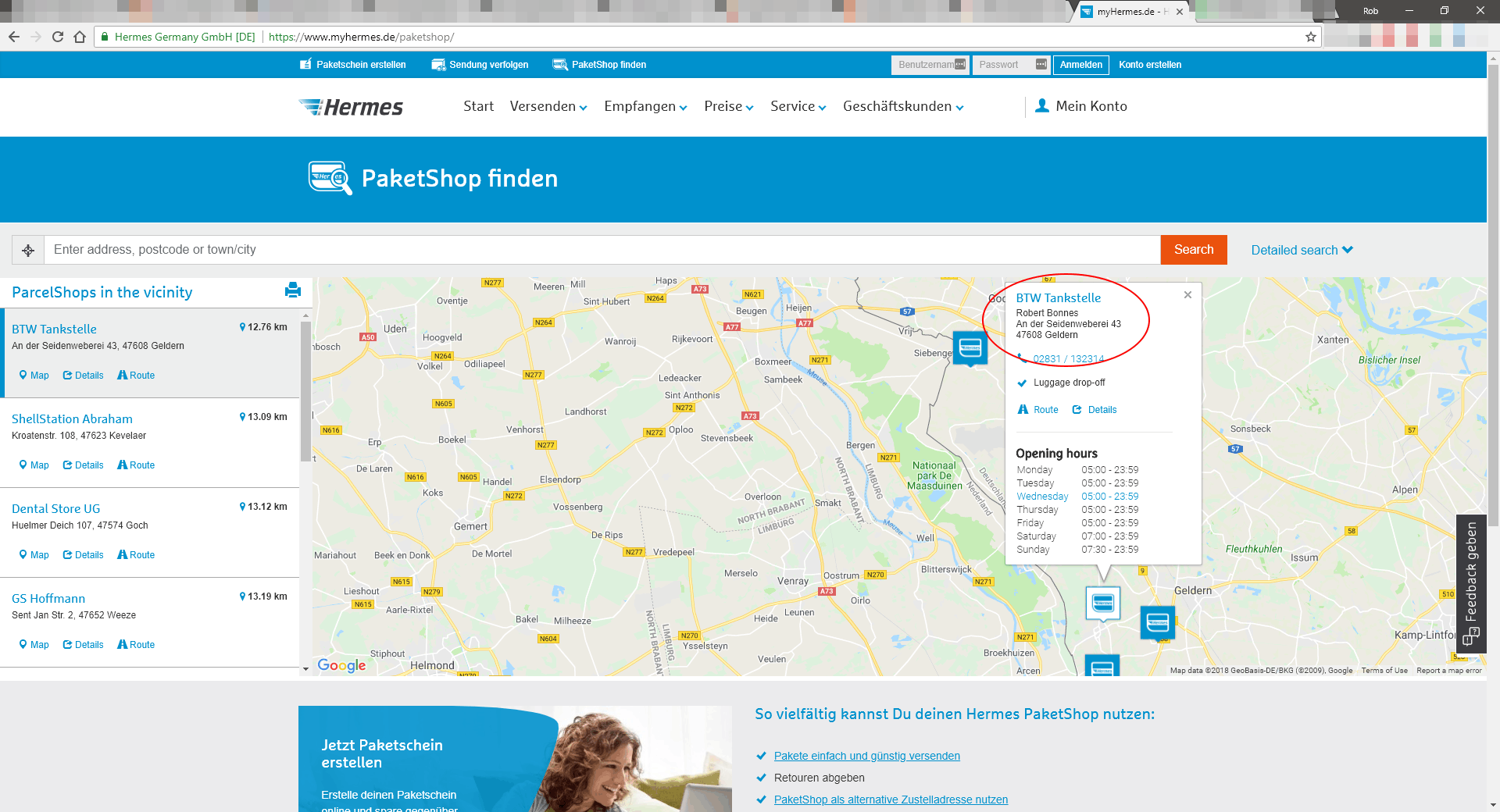
Task: Open Mein Konto
Action: pyautogui.click(x=1091, y=106)
